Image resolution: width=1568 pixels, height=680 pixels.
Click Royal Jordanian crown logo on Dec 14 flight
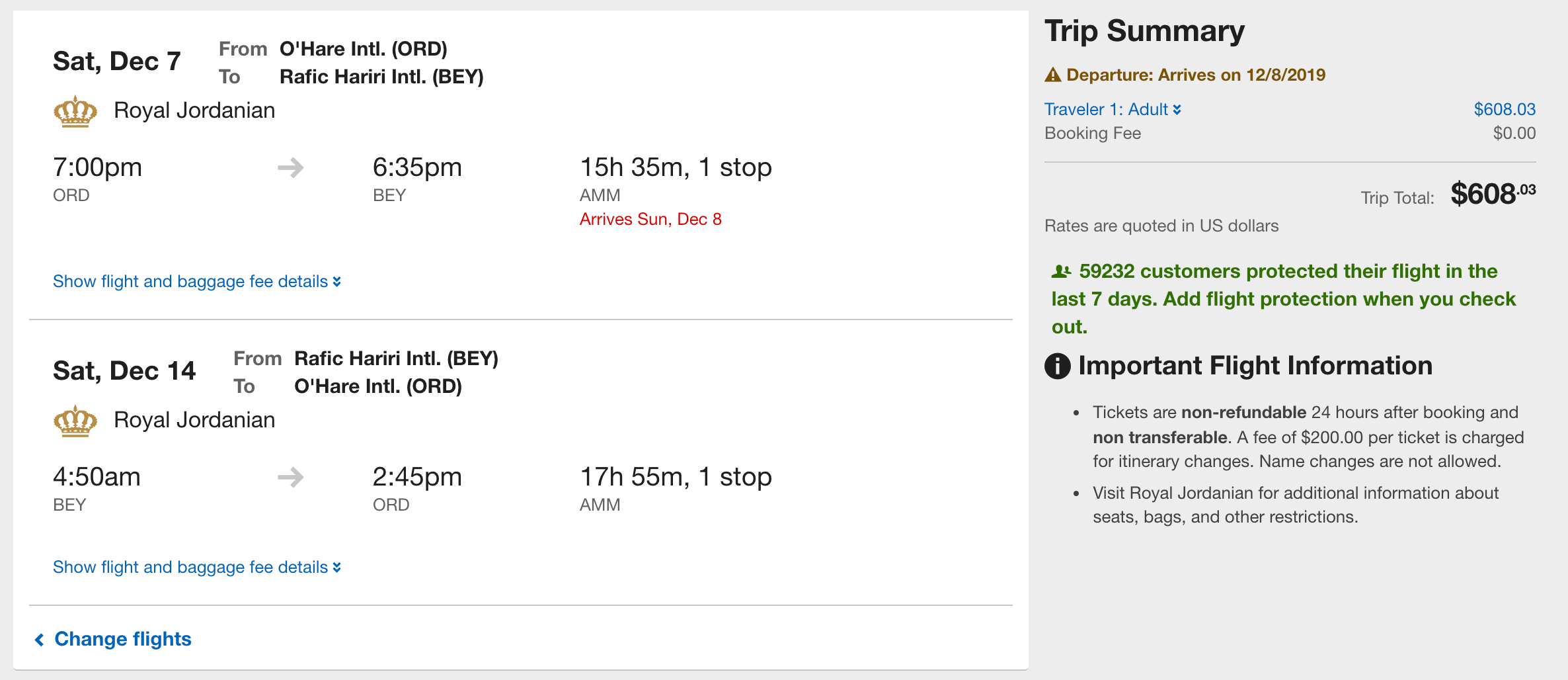(75, 421)
